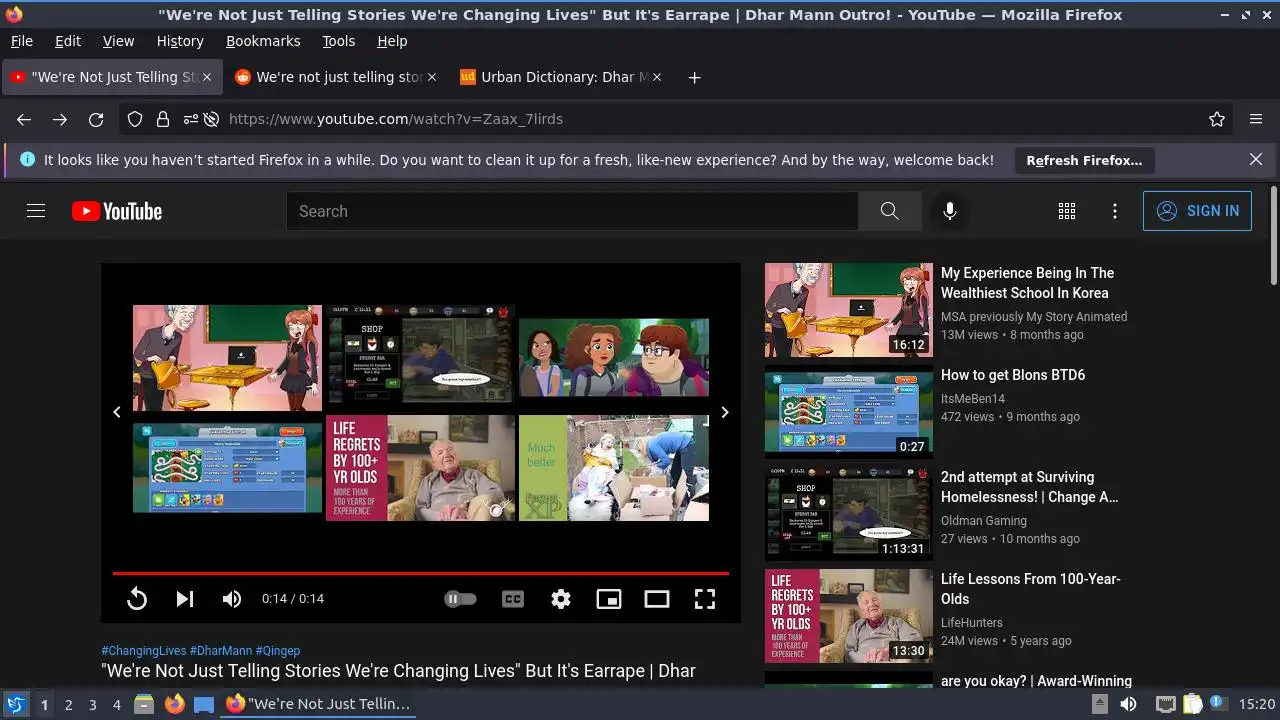Open the Help menu
Image resolution: width=1280 pixels, height=720 pixels.
[392, 41]
